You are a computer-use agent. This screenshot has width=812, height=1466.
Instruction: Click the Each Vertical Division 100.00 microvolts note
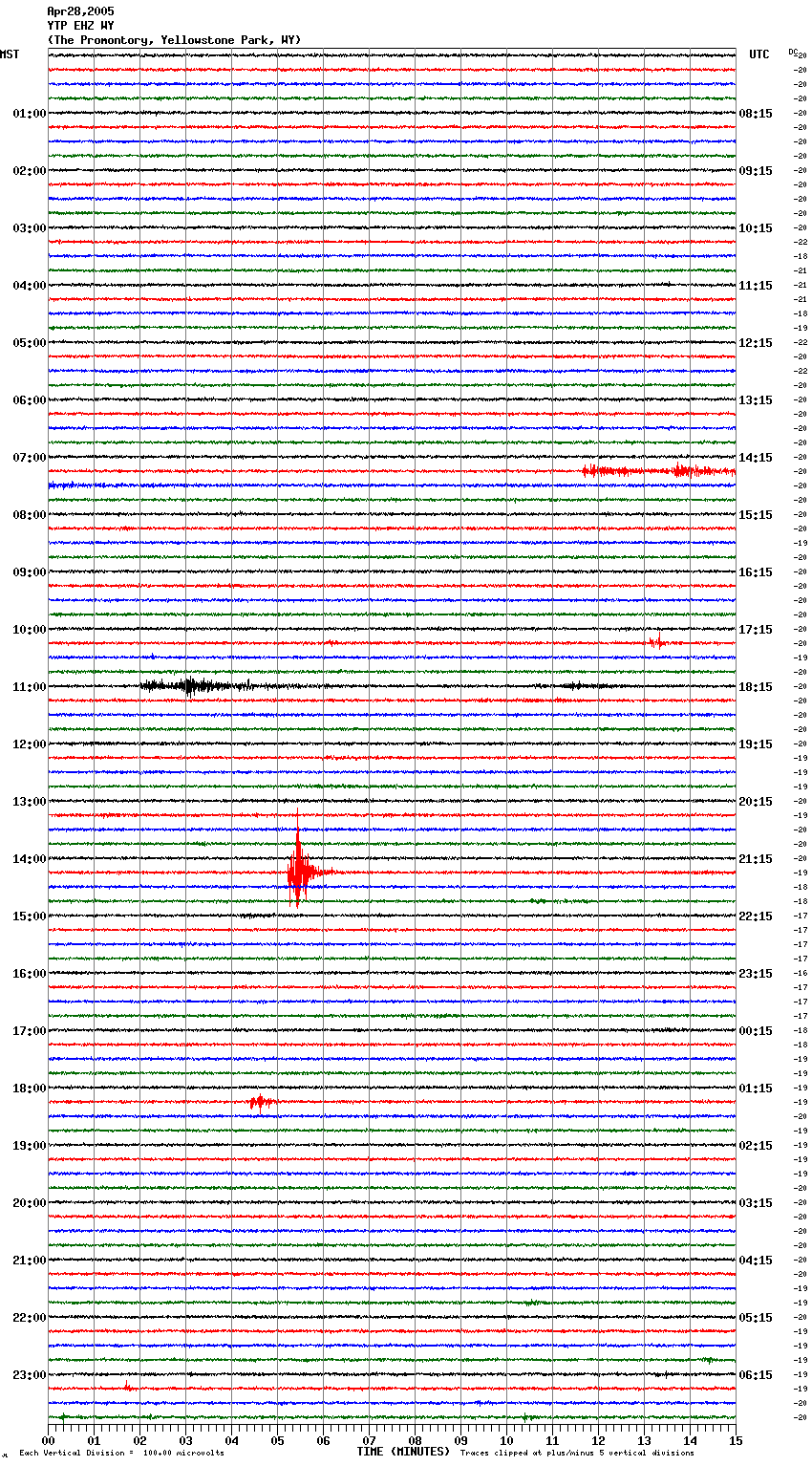coord(121,1454)
